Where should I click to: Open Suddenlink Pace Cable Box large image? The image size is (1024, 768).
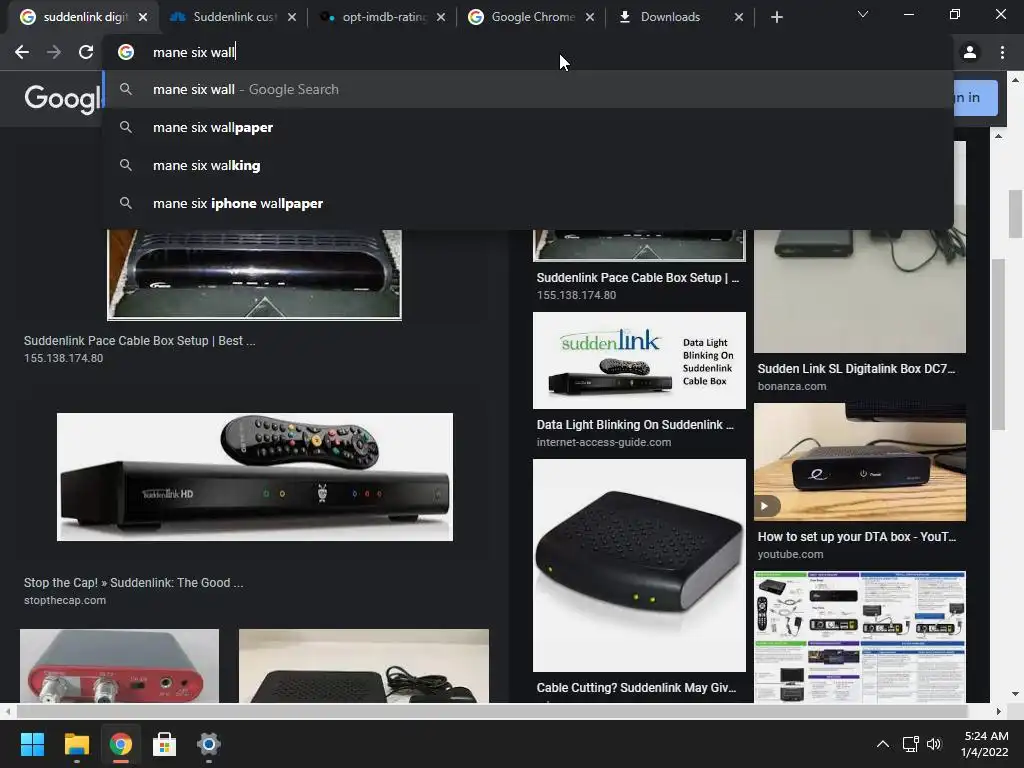(x=254, y=274)
